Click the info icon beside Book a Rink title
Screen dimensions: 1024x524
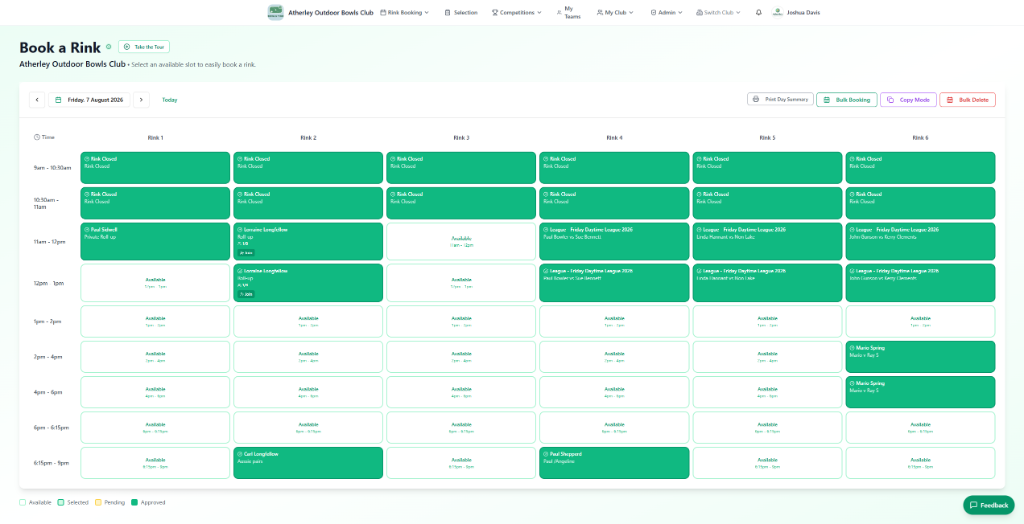pyautogui.click(x=108, y=46)
